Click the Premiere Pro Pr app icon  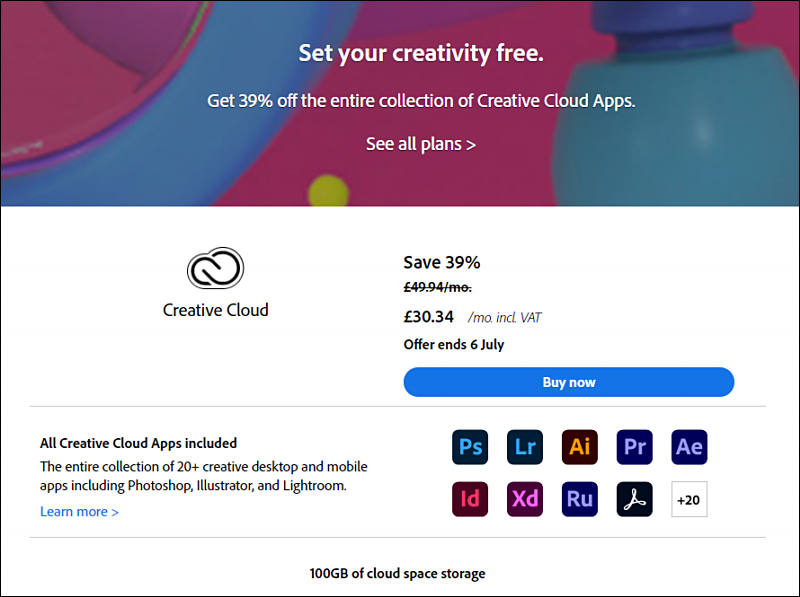pyautogui.click(x=634, y=447)
